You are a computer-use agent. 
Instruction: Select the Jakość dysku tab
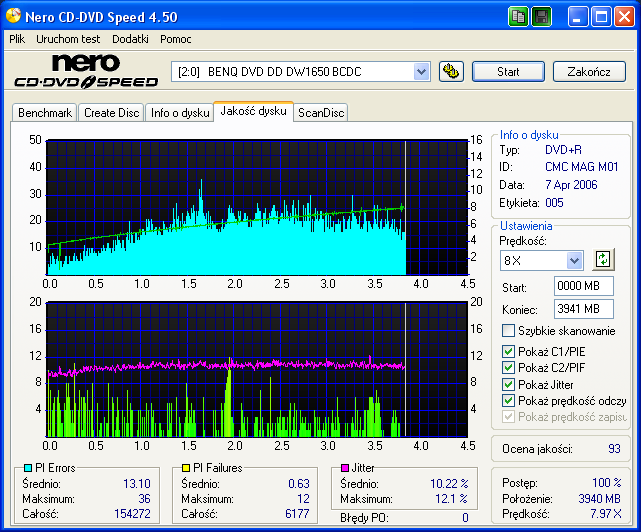tap(253, 111)
